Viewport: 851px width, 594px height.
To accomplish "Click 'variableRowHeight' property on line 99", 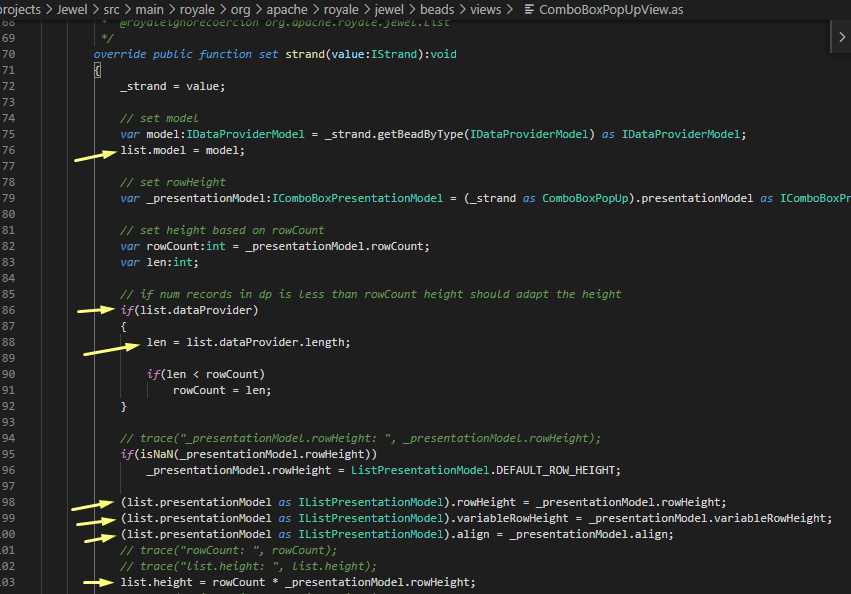I will tap(512, 518).
